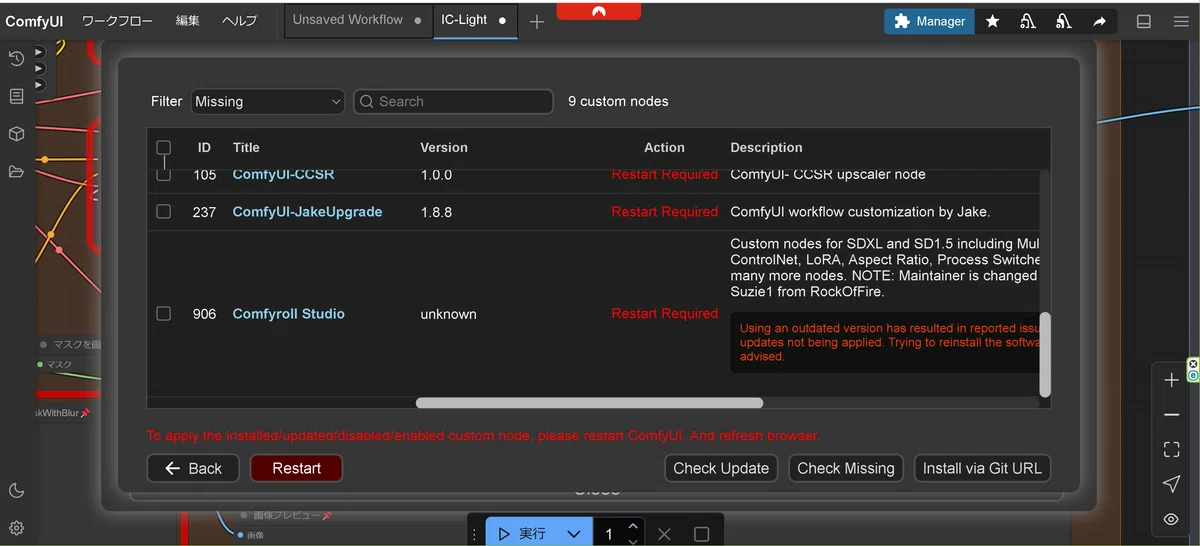Check the ComfyUI-CCSR row checkbox
This screenshot has height=546, width=1200.
click(164, 175)
